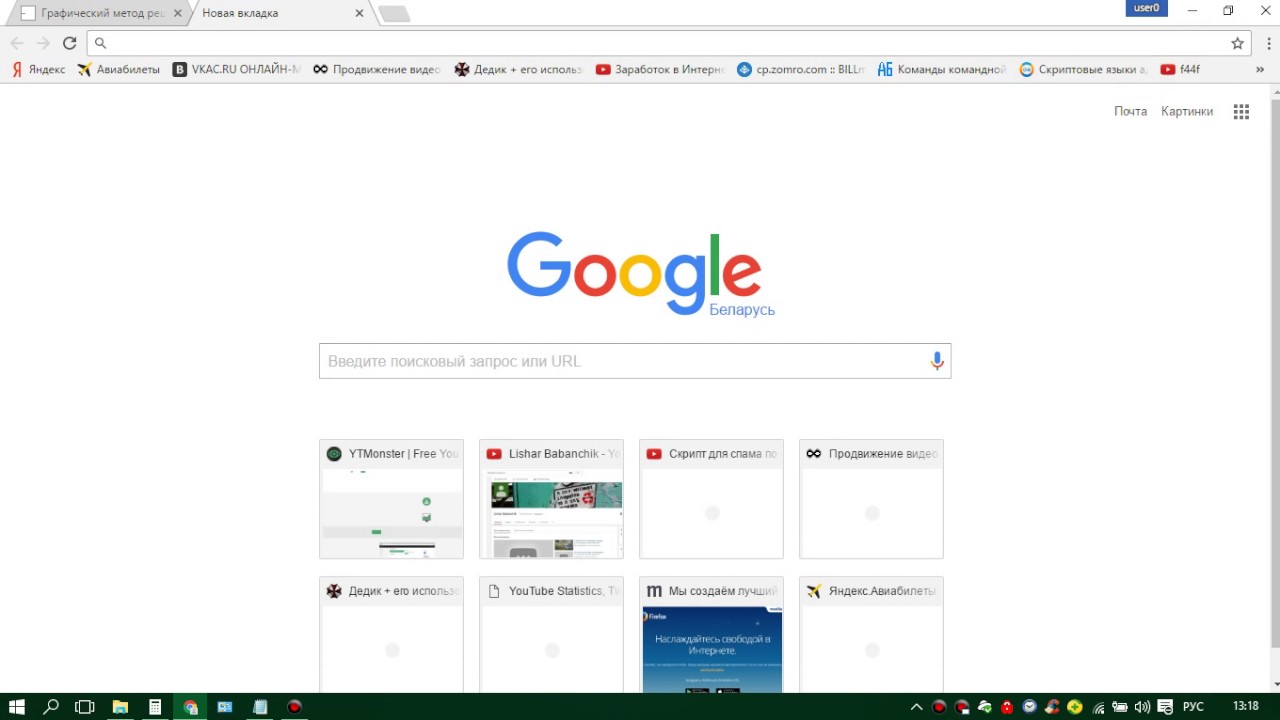This screenshot has width=1280, height=720.
Task: Close the Новая вкладка tab
Action: (x=360, y=13)
